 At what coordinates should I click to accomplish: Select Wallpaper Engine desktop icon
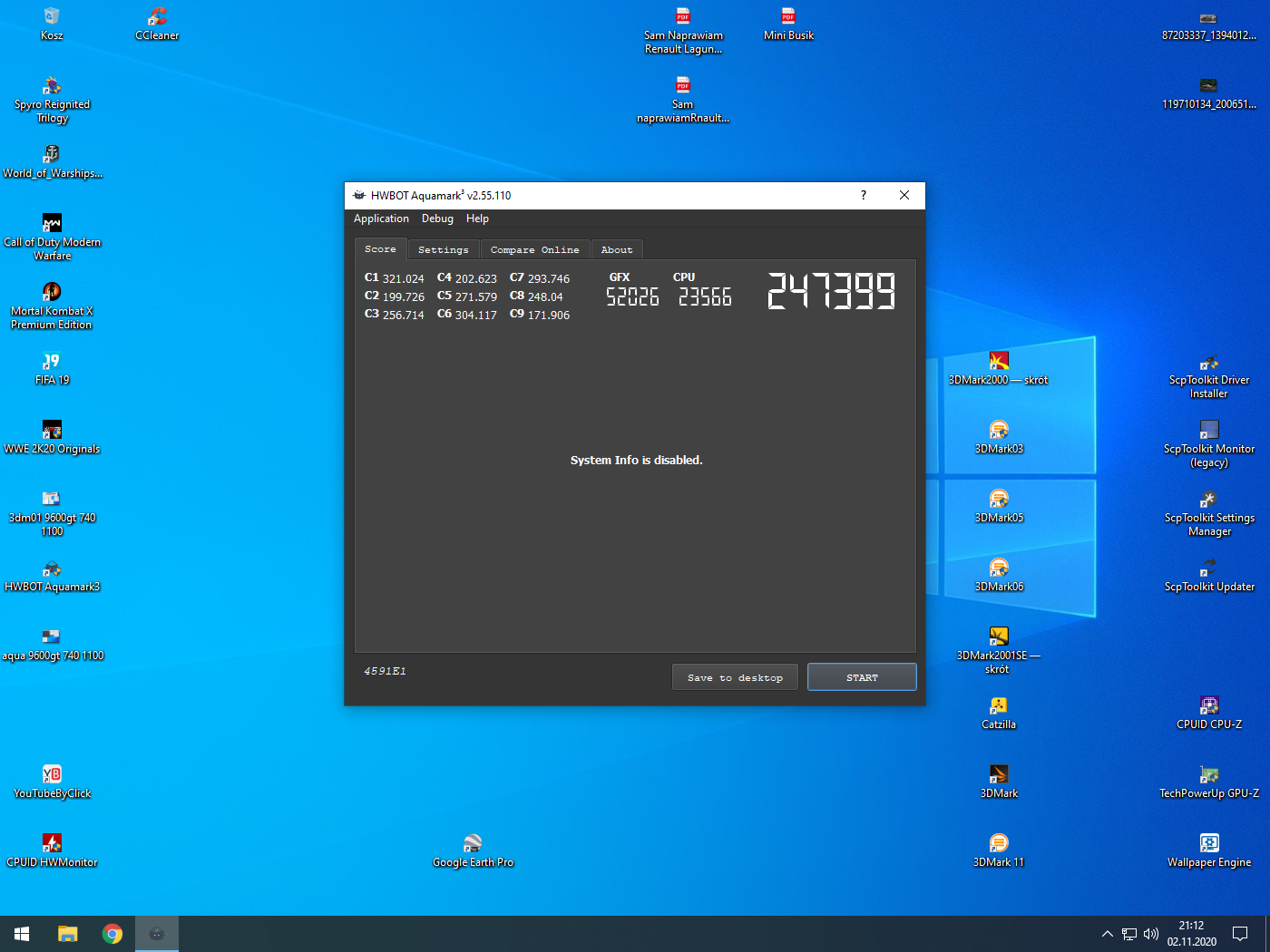tap(1209, 850)
